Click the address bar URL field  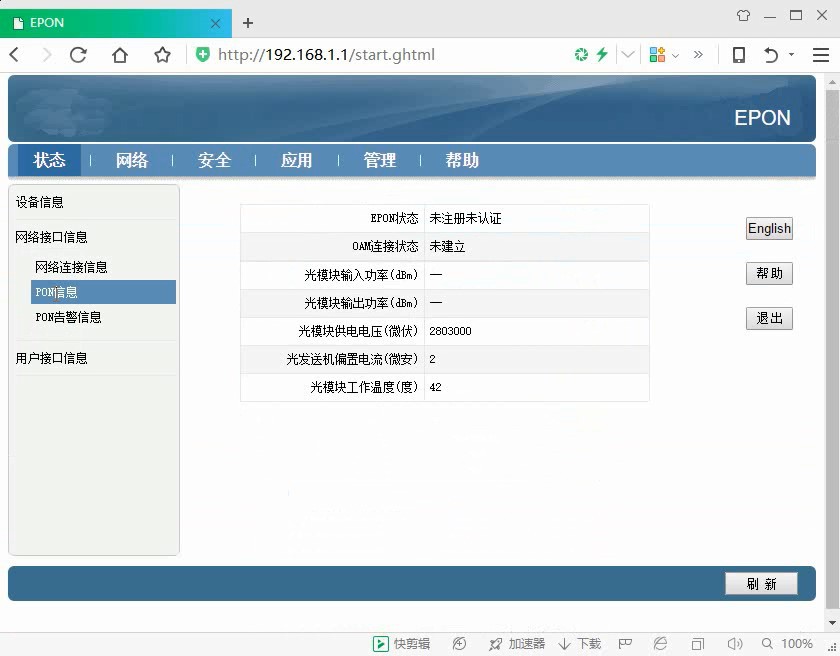(x=326, y=55)
